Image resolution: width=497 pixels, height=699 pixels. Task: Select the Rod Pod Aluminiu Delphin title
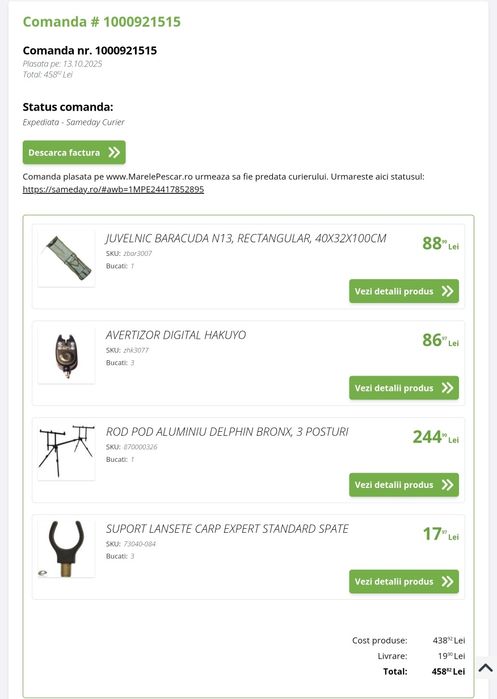click(227, 432)
